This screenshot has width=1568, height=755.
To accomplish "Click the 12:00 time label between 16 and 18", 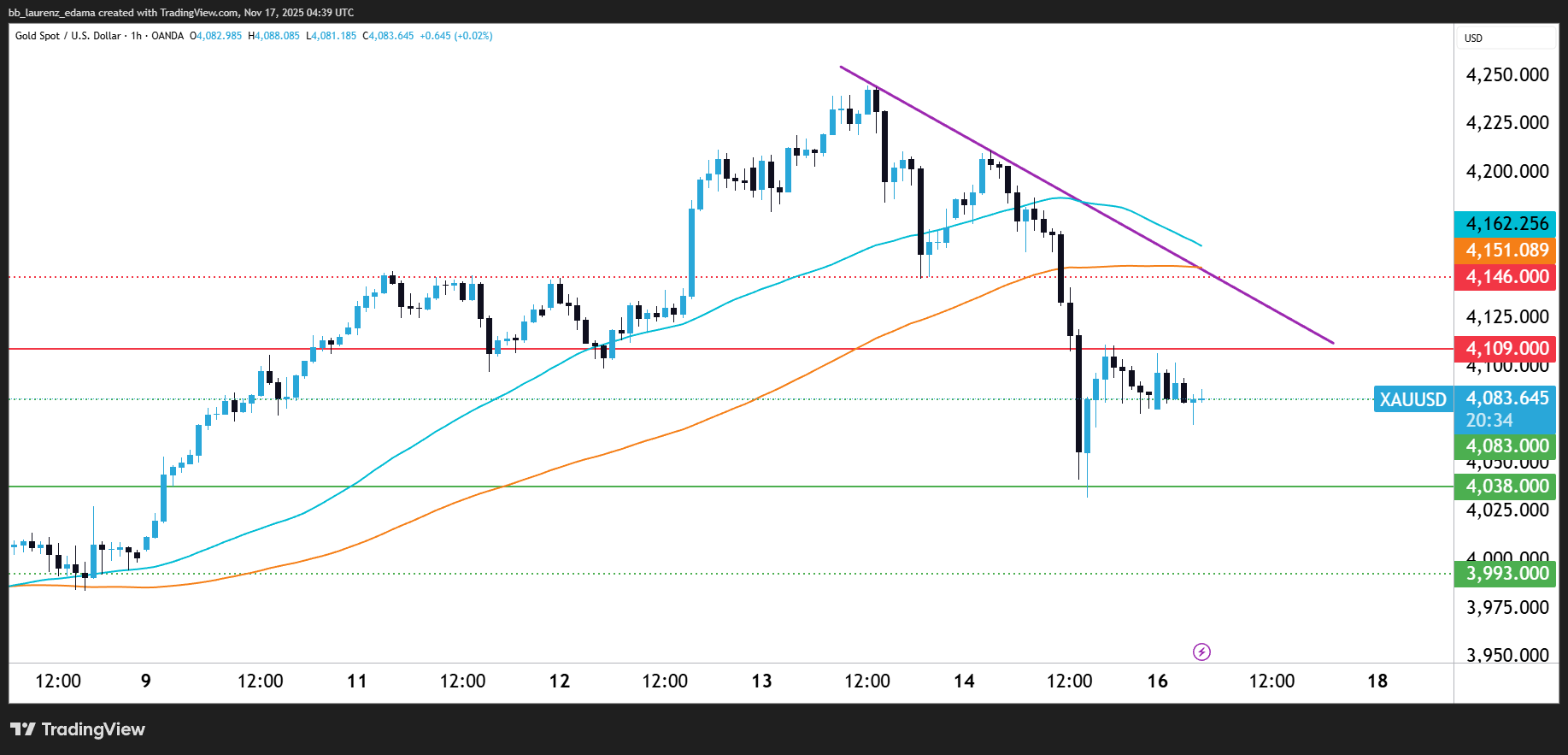I will point(1271,681).
